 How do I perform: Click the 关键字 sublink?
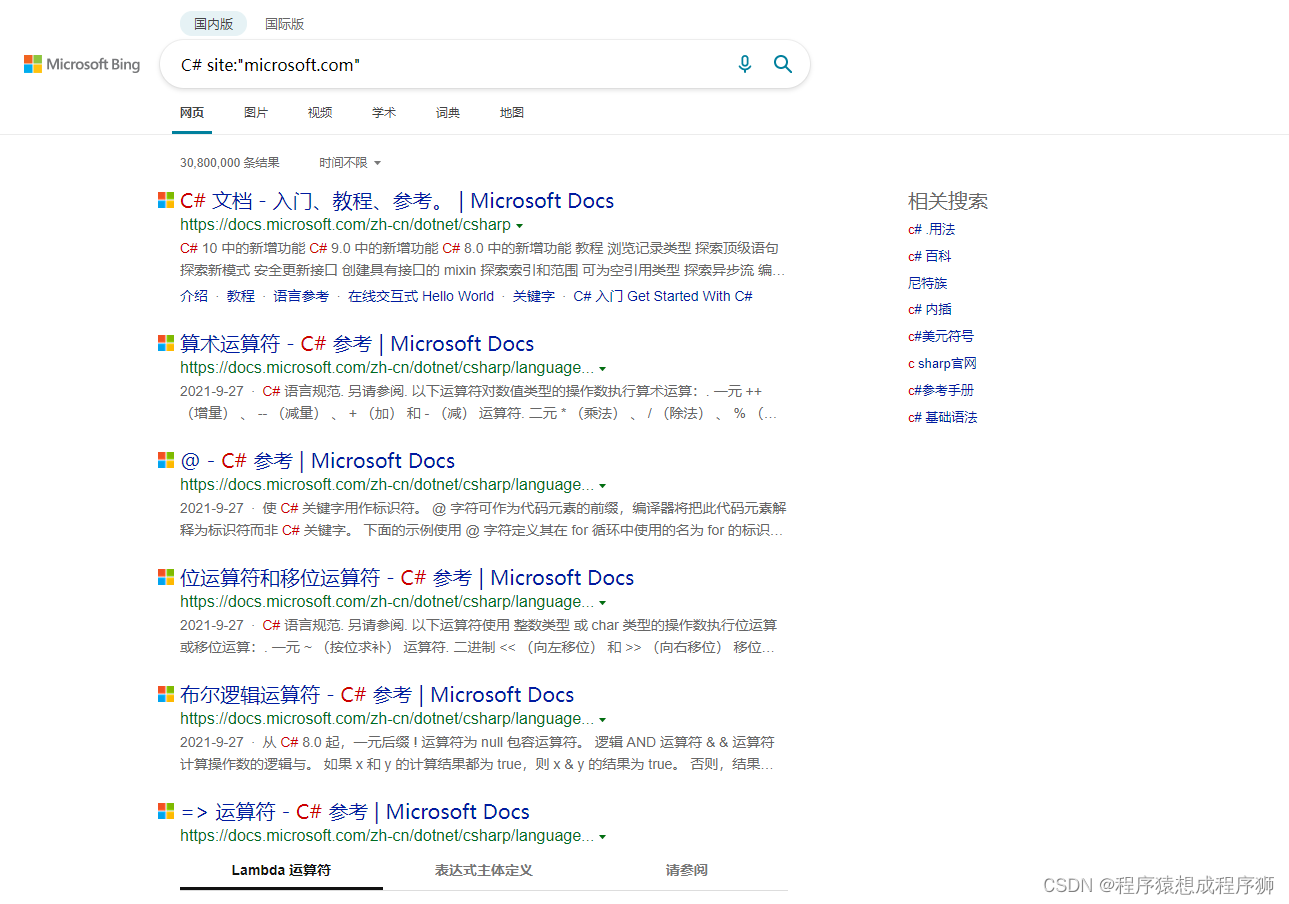pyautogui.click(x=534, y=296)
